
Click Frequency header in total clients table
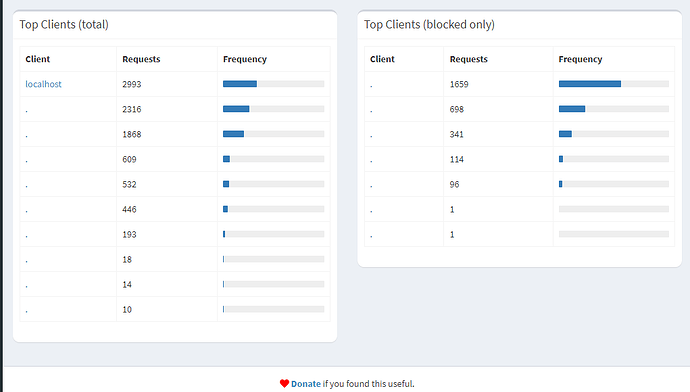coord(245,59)
